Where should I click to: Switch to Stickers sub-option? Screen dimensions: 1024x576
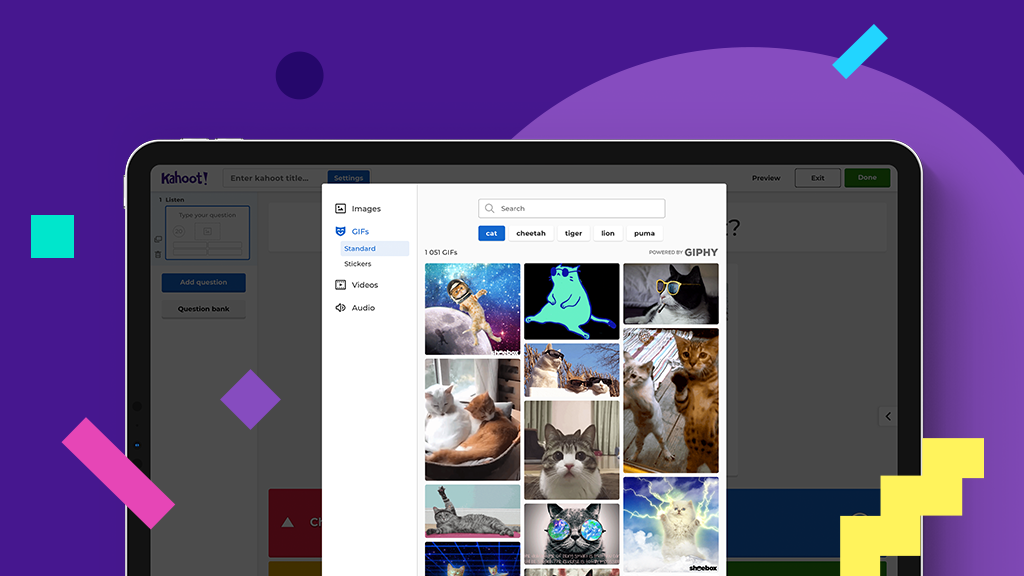358,264
